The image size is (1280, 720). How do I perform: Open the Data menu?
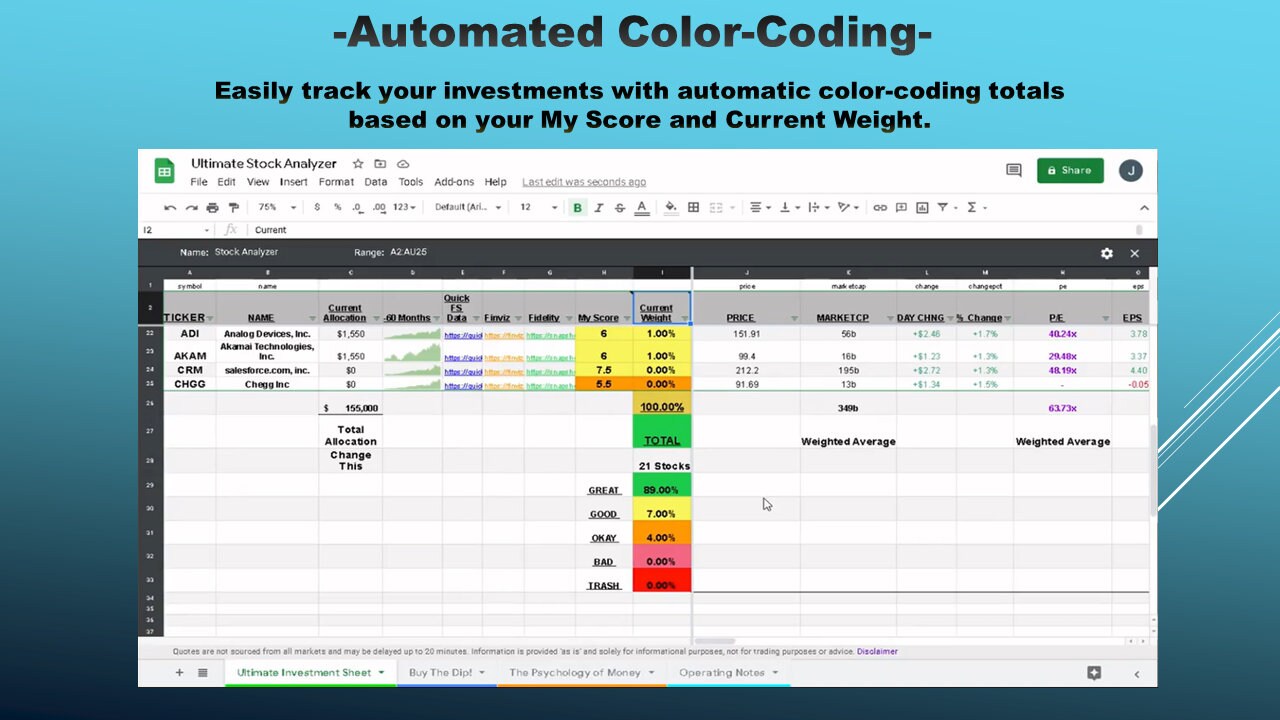374,182
